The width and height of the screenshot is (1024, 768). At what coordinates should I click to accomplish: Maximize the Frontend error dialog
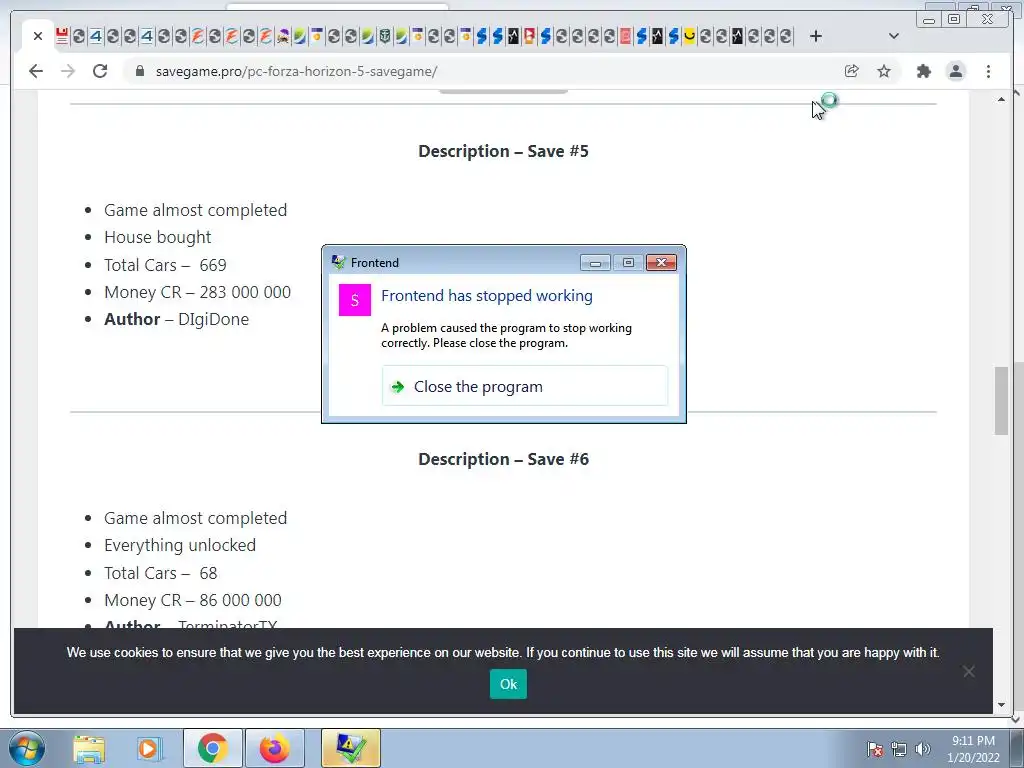click(628, 263)
